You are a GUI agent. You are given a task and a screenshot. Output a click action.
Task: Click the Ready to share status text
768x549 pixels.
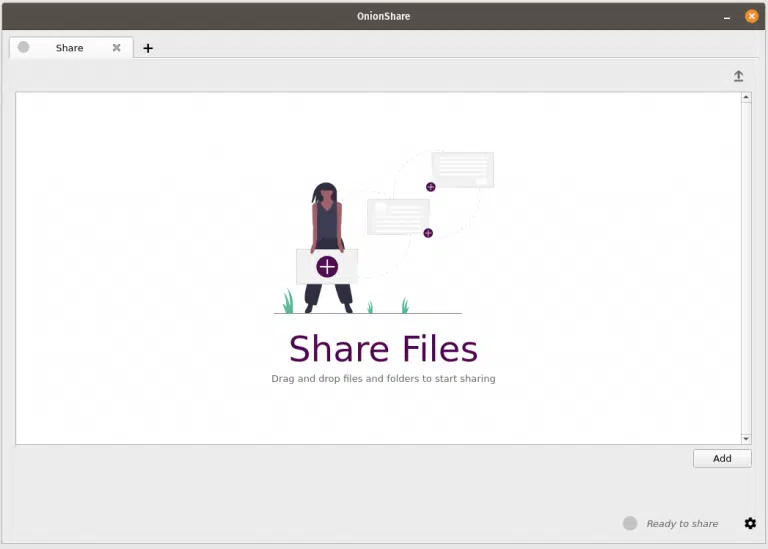[x=682, y=524]
